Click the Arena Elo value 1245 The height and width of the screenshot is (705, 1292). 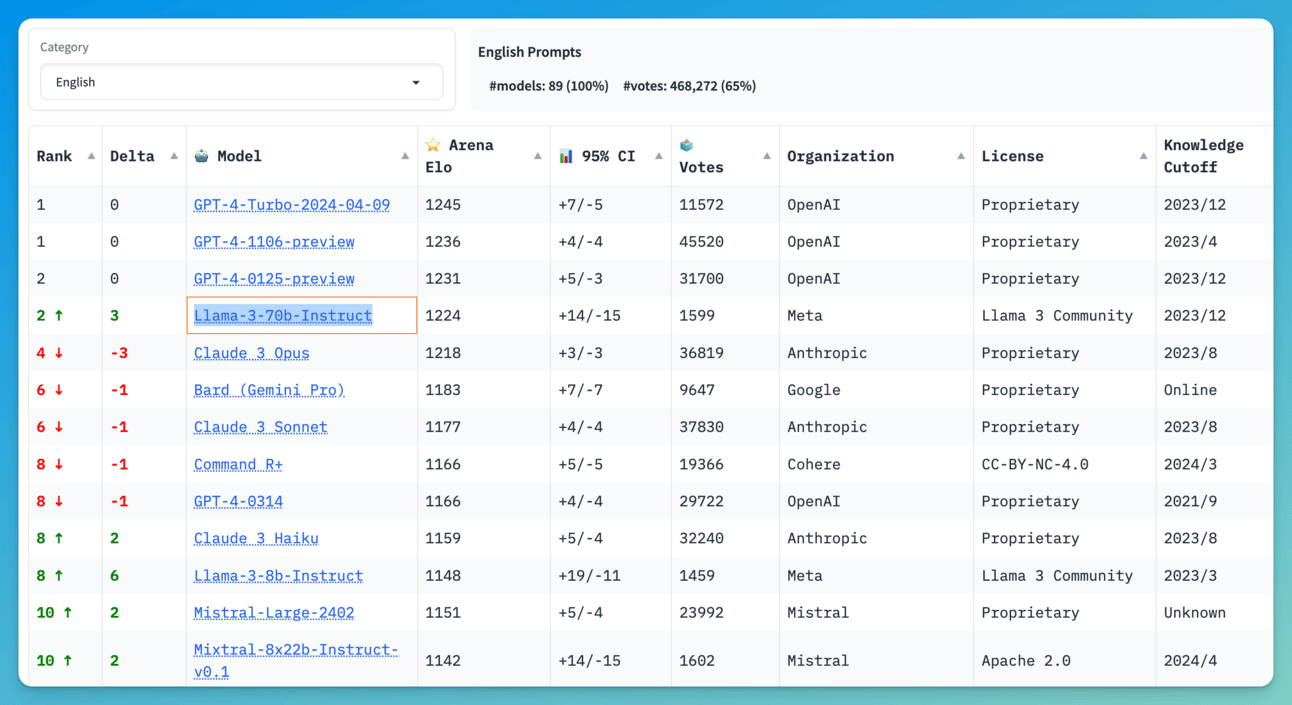(443, 205)
